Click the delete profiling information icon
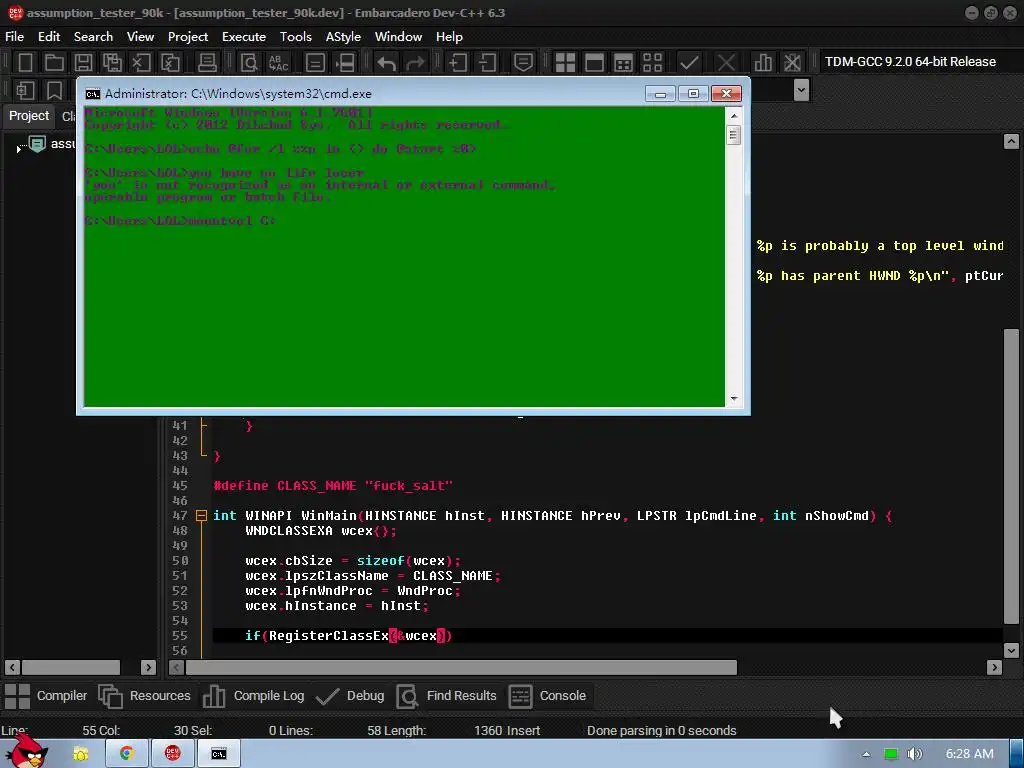The height and width of the screenshot is (768, 1024). (792, 62)
